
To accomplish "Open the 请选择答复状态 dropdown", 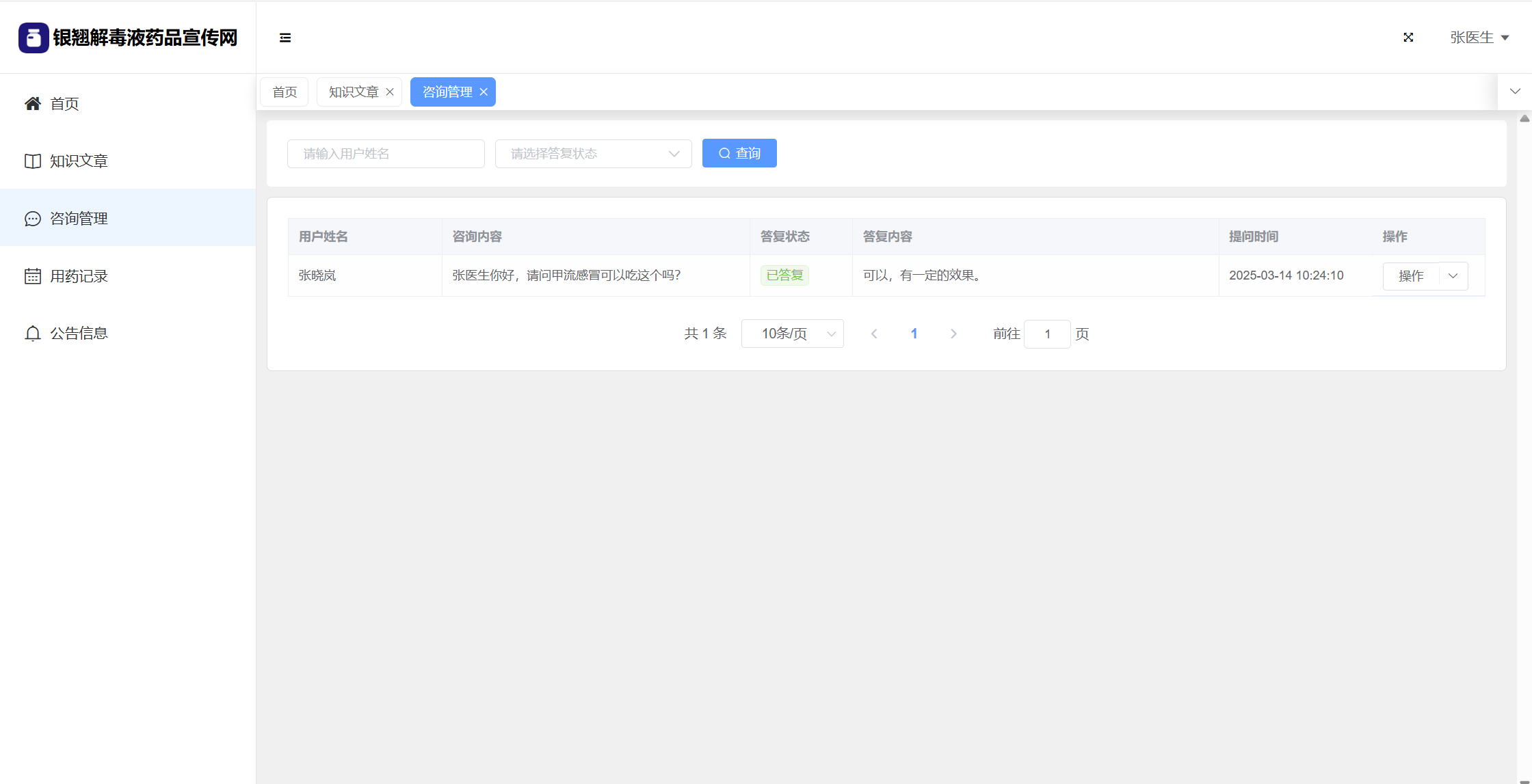I will (593, 154).
